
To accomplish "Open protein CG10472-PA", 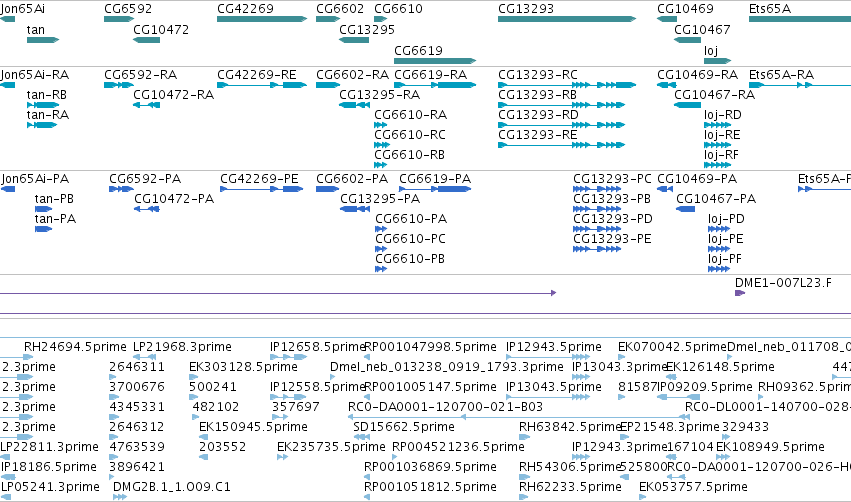I will (x=174, y=199).
